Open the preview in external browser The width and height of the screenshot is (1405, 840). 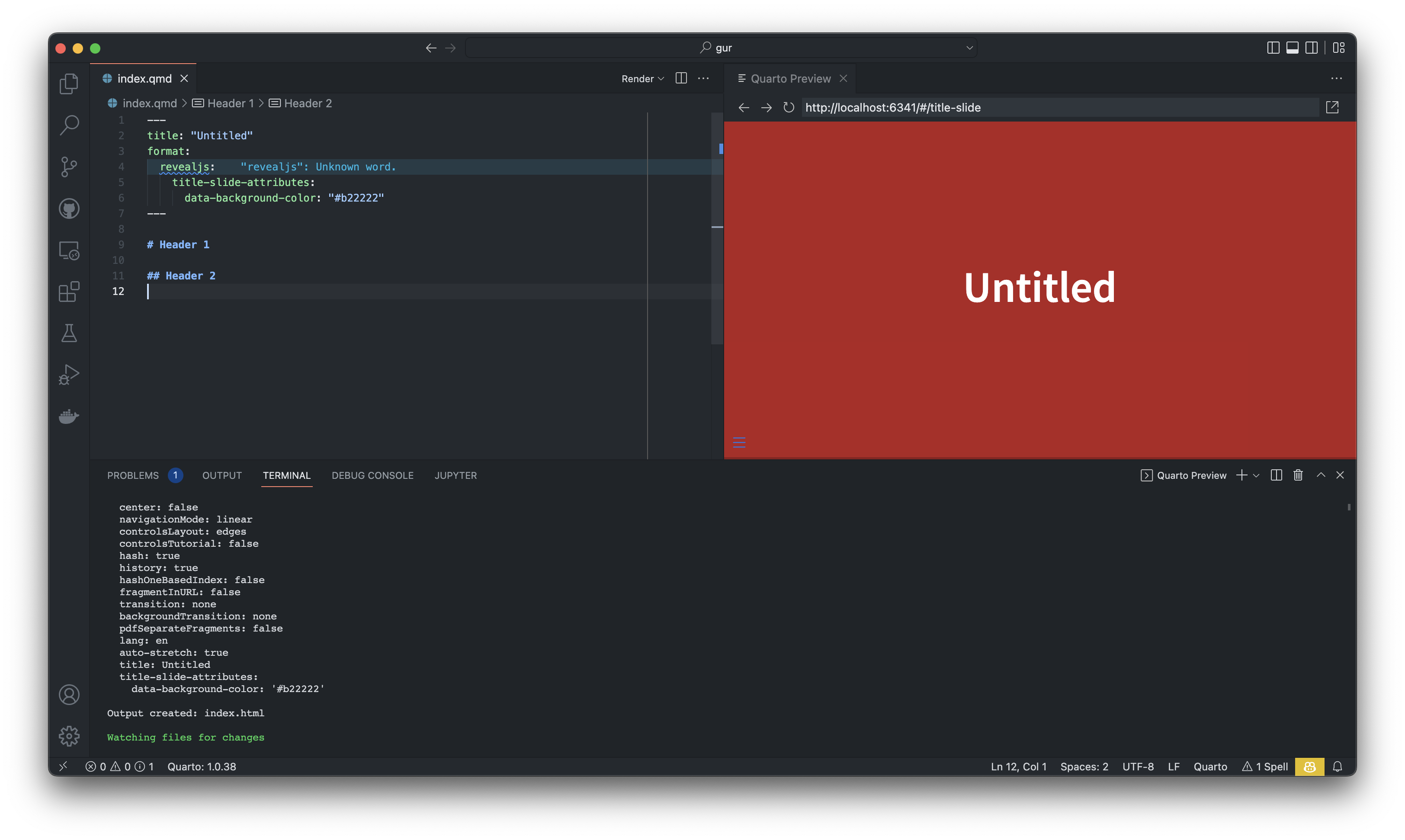click(x=1332, y=108)
